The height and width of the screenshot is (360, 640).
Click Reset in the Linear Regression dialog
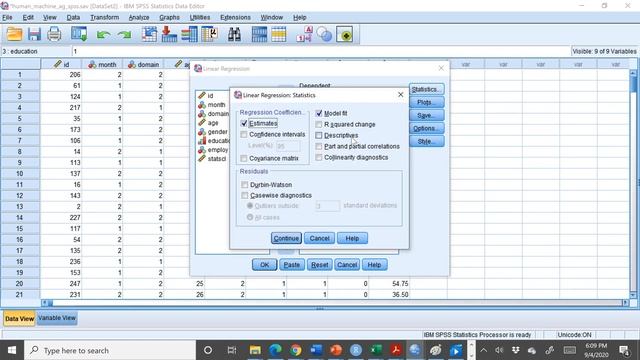(x=320, y=265)
